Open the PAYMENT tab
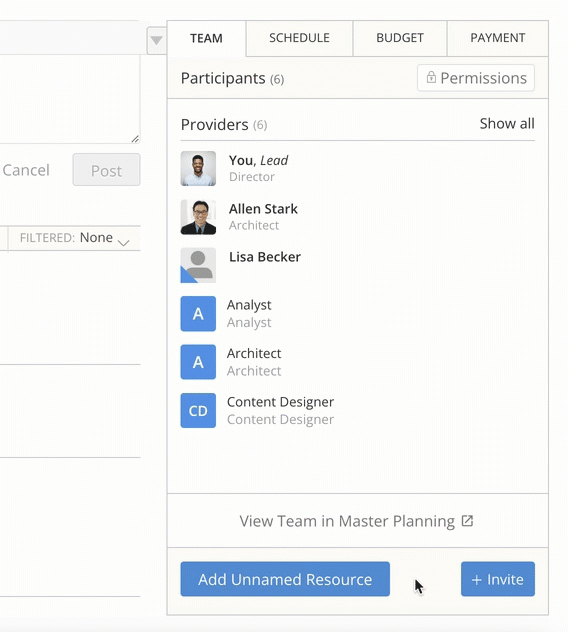 point(497,38)
